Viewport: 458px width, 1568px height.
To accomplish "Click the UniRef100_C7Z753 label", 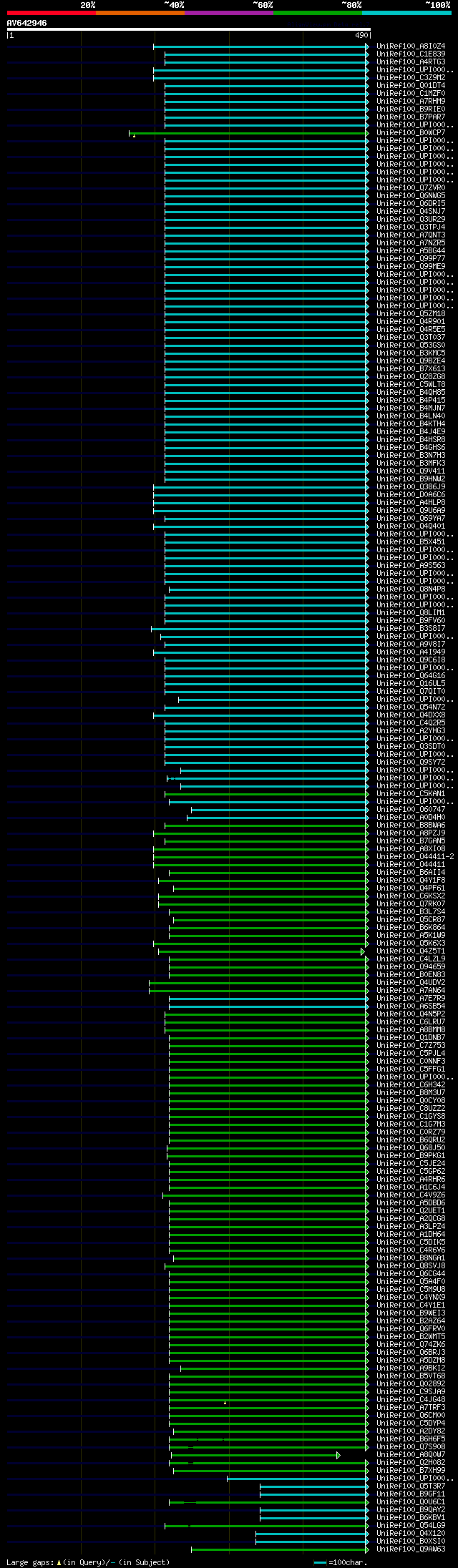I will tap(411, 1046).
